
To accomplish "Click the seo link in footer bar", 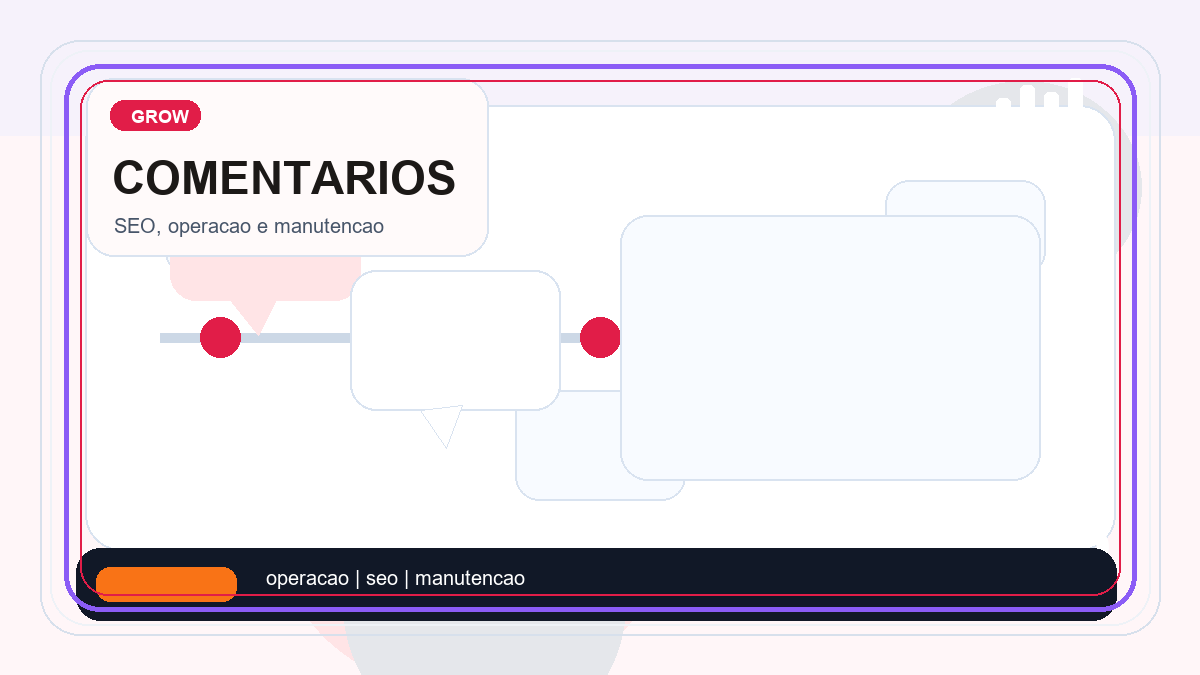I will 382,578.
